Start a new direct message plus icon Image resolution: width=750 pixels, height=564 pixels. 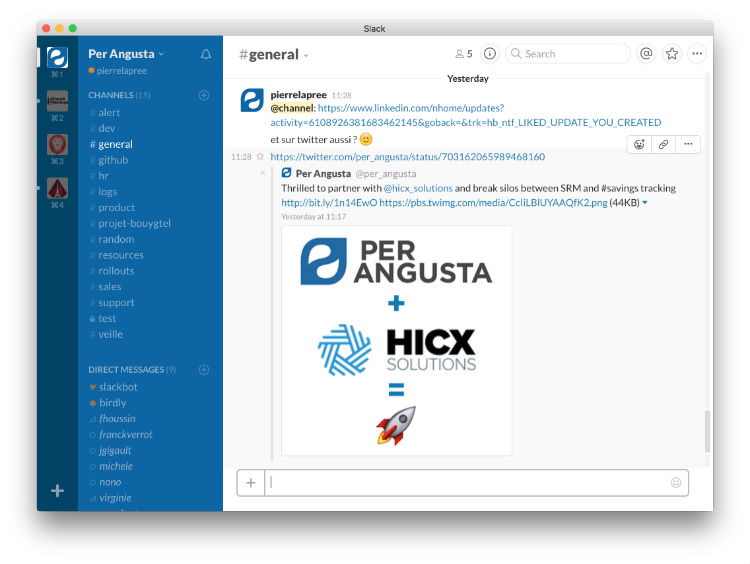pos(204,370)
